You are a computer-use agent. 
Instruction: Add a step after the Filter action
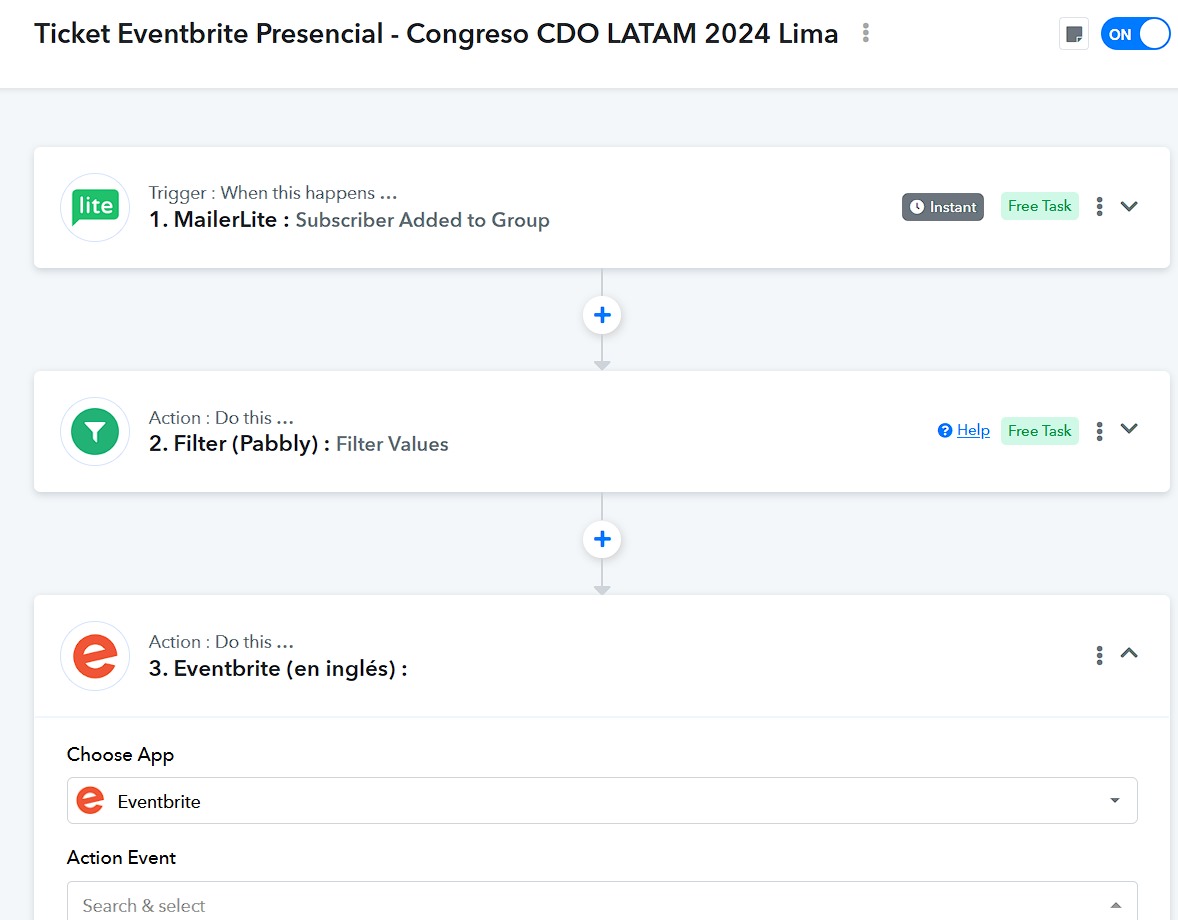(x=602, y=539)
